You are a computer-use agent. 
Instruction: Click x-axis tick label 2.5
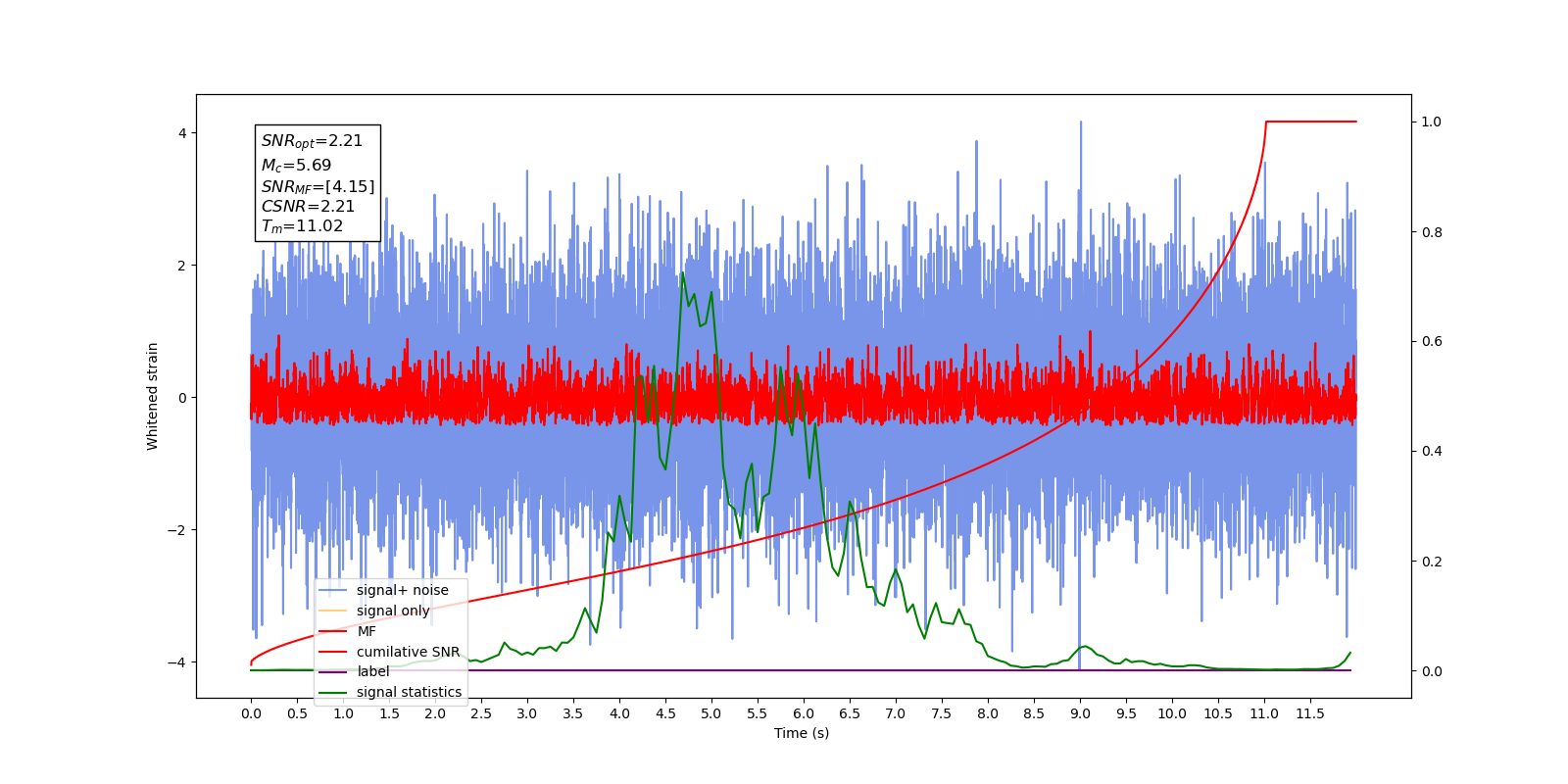pos(481,713)
